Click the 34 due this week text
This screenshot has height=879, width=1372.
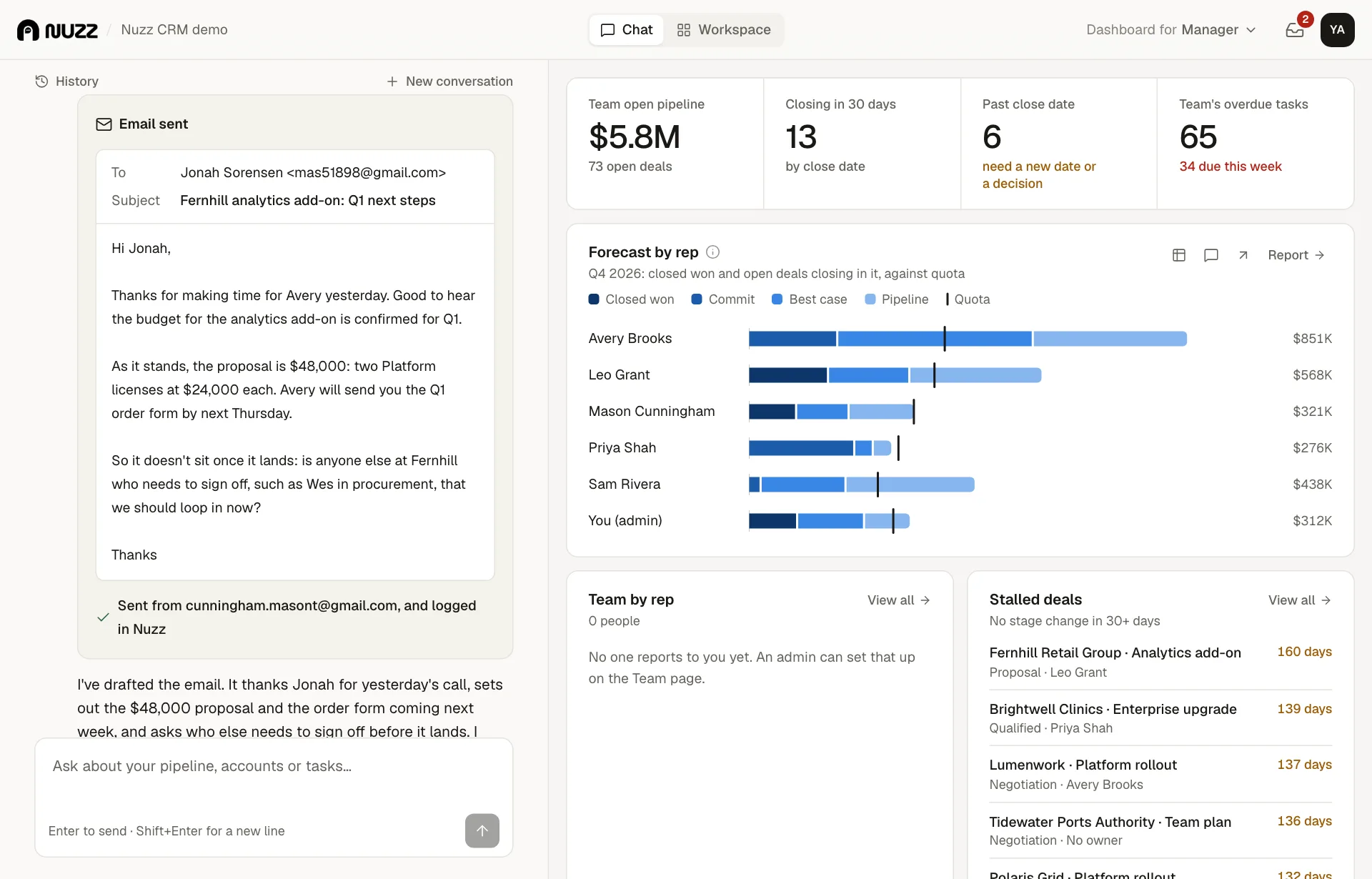(1231, 167)
